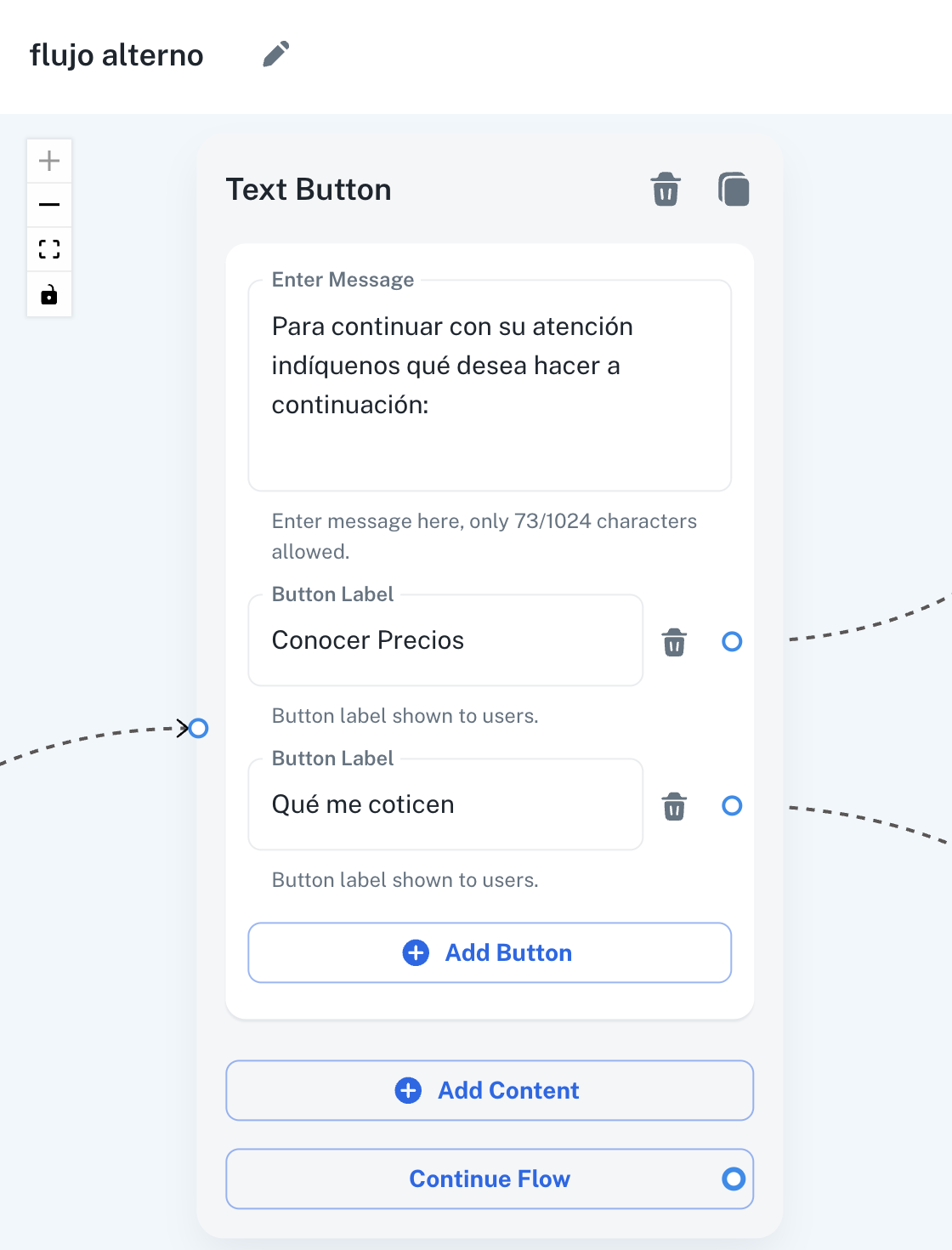The width and height of the screenshot is (952, 1250).
Task: Delete the Text Button node
Action: pos(666,189)
